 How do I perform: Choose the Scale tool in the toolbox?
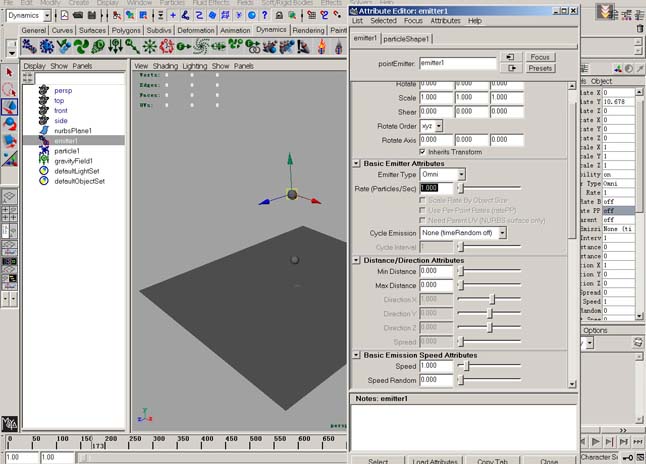click(x=9, y=141)
